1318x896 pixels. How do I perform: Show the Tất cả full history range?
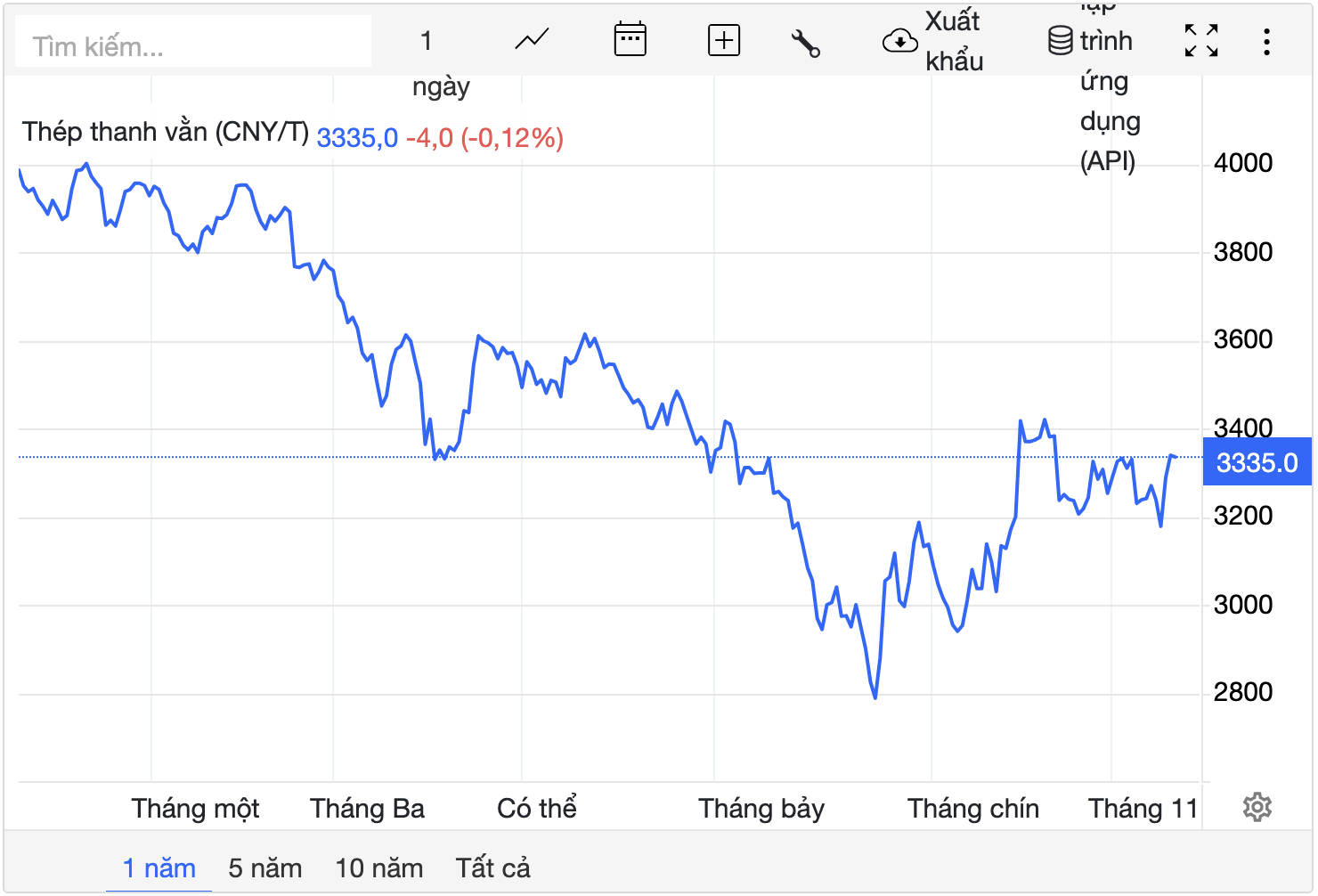[x=492, y=868]
